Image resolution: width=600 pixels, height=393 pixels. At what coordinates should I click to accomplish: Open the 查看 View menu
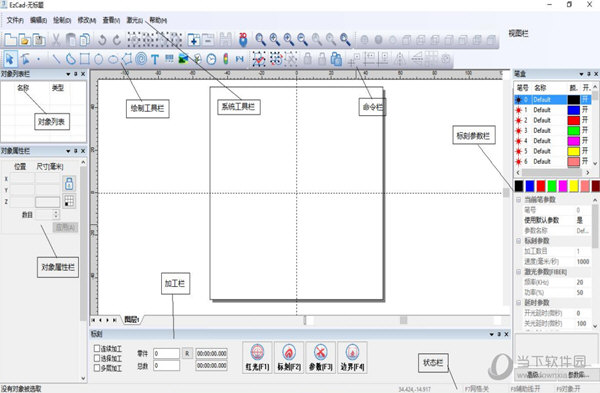111,20
